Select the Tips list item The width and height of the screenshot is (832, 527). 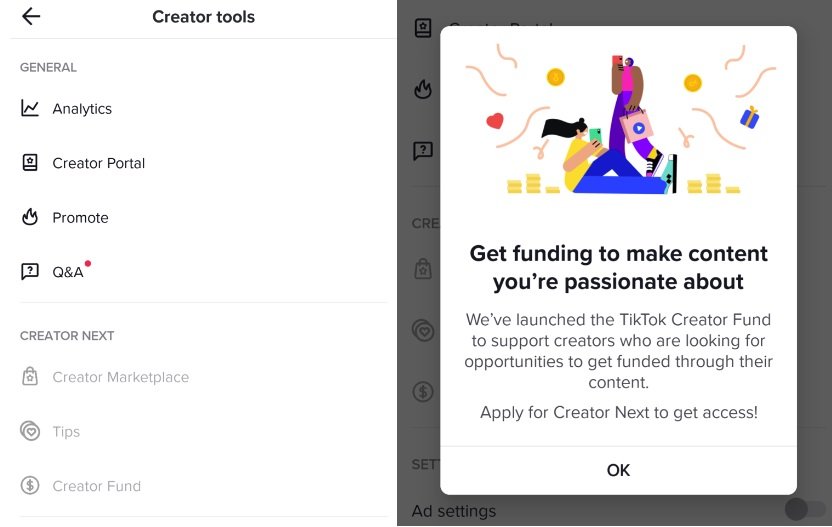(x=204, y=431)
